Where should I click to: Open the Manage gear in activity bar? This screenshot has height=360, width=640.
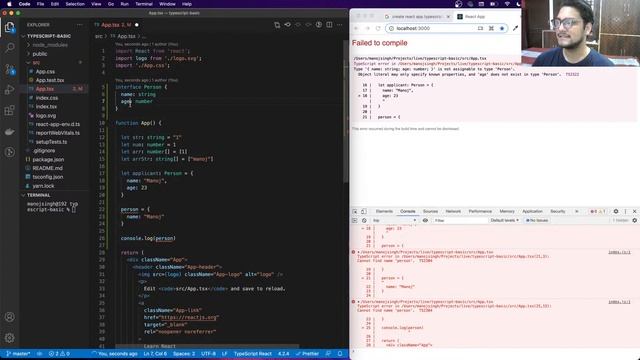point(9,338)
